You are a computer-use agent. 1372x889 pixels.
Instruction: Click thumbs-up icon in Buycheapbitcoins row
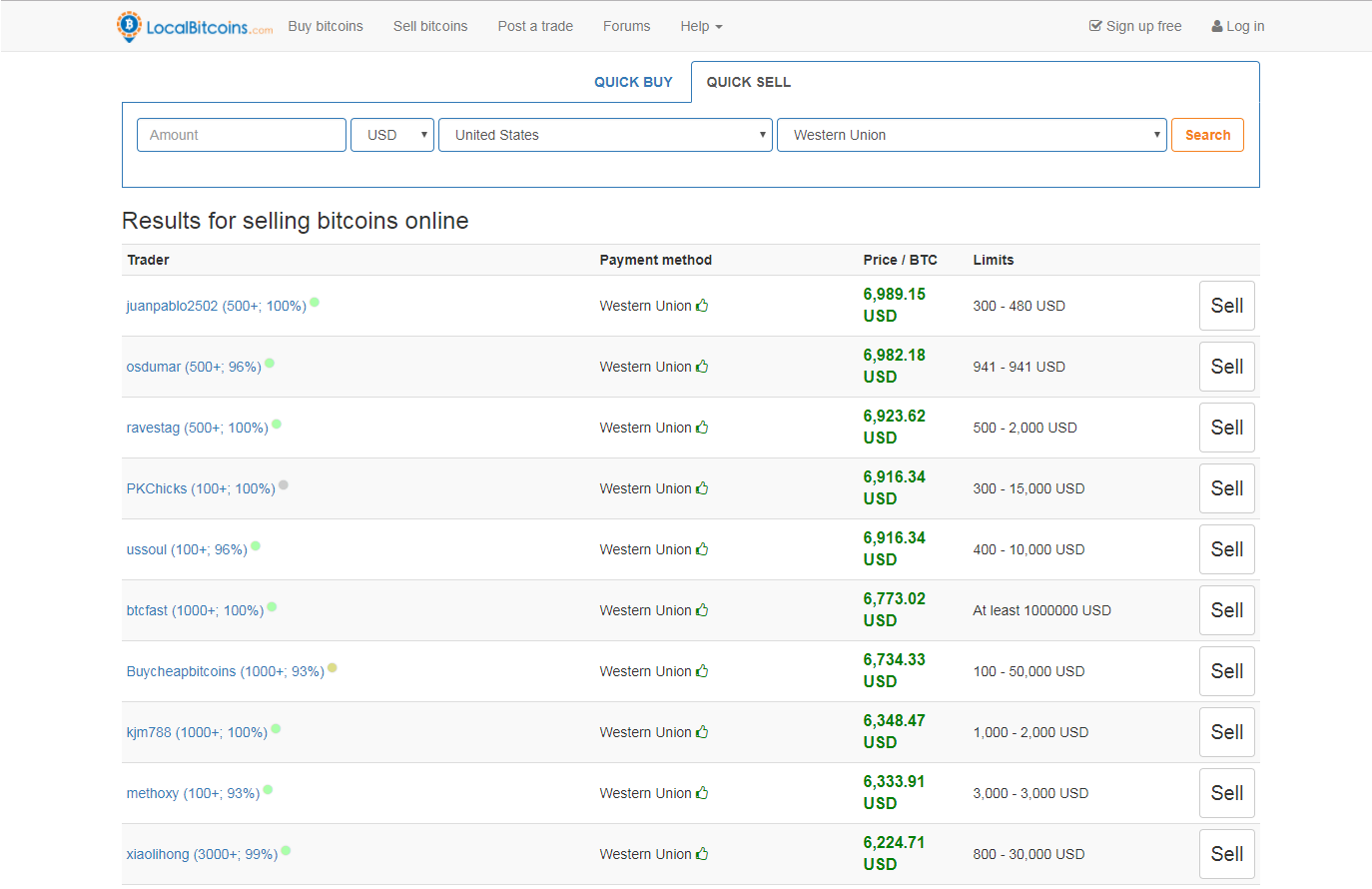point(702,671)
